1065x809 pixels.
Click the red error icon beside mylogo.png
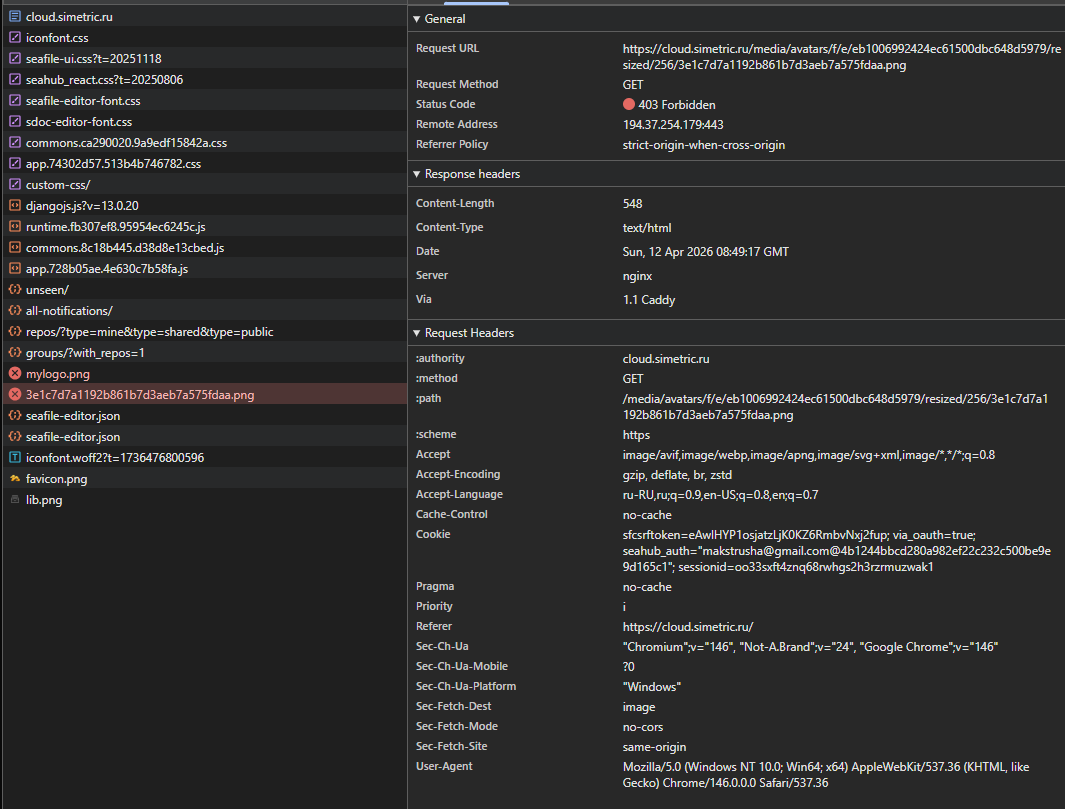coord(14,374)
